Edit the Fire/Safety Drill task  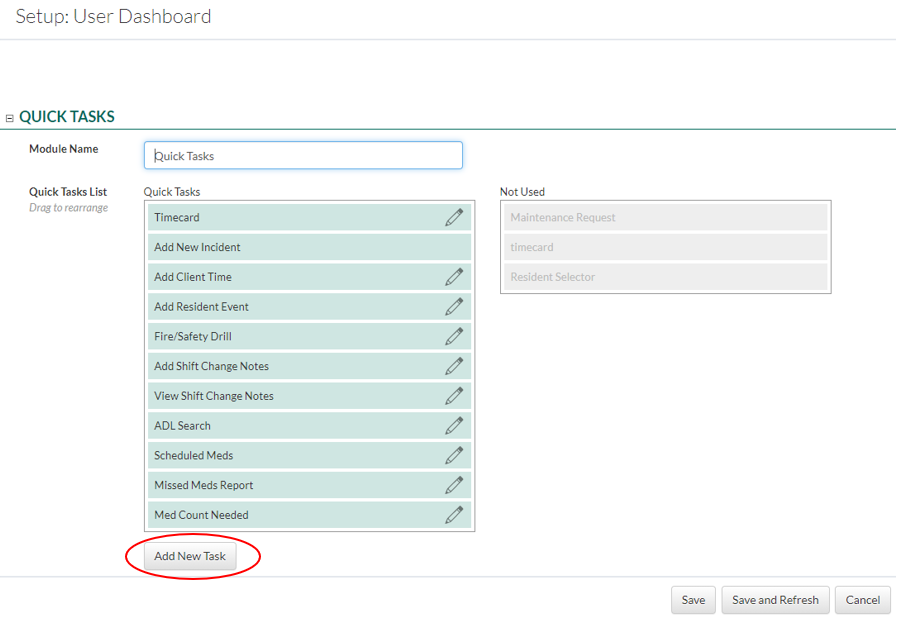(454, 337)
